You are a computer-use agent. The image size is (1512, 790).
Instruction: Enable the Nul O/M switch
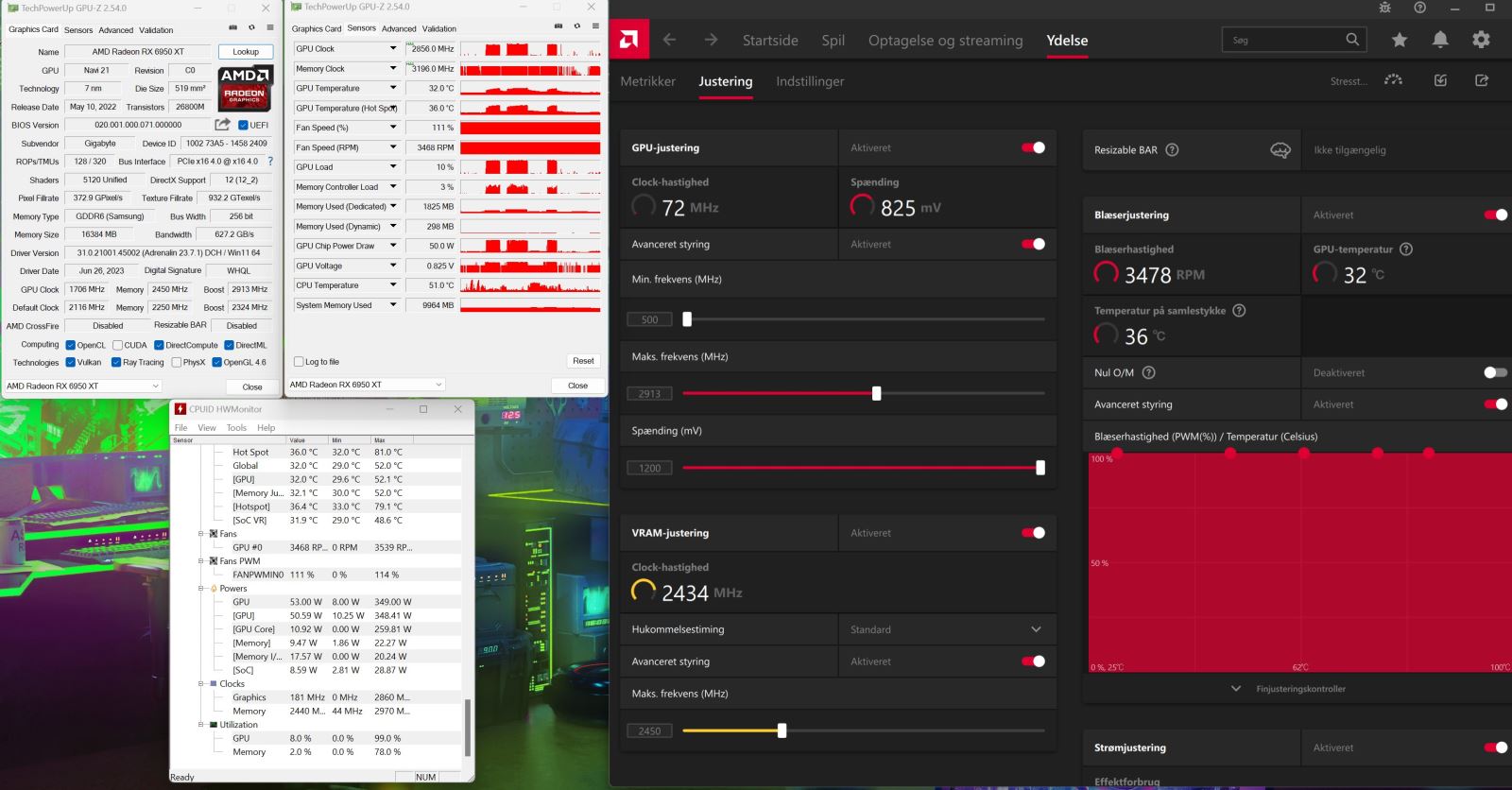tap(1496, 372)
